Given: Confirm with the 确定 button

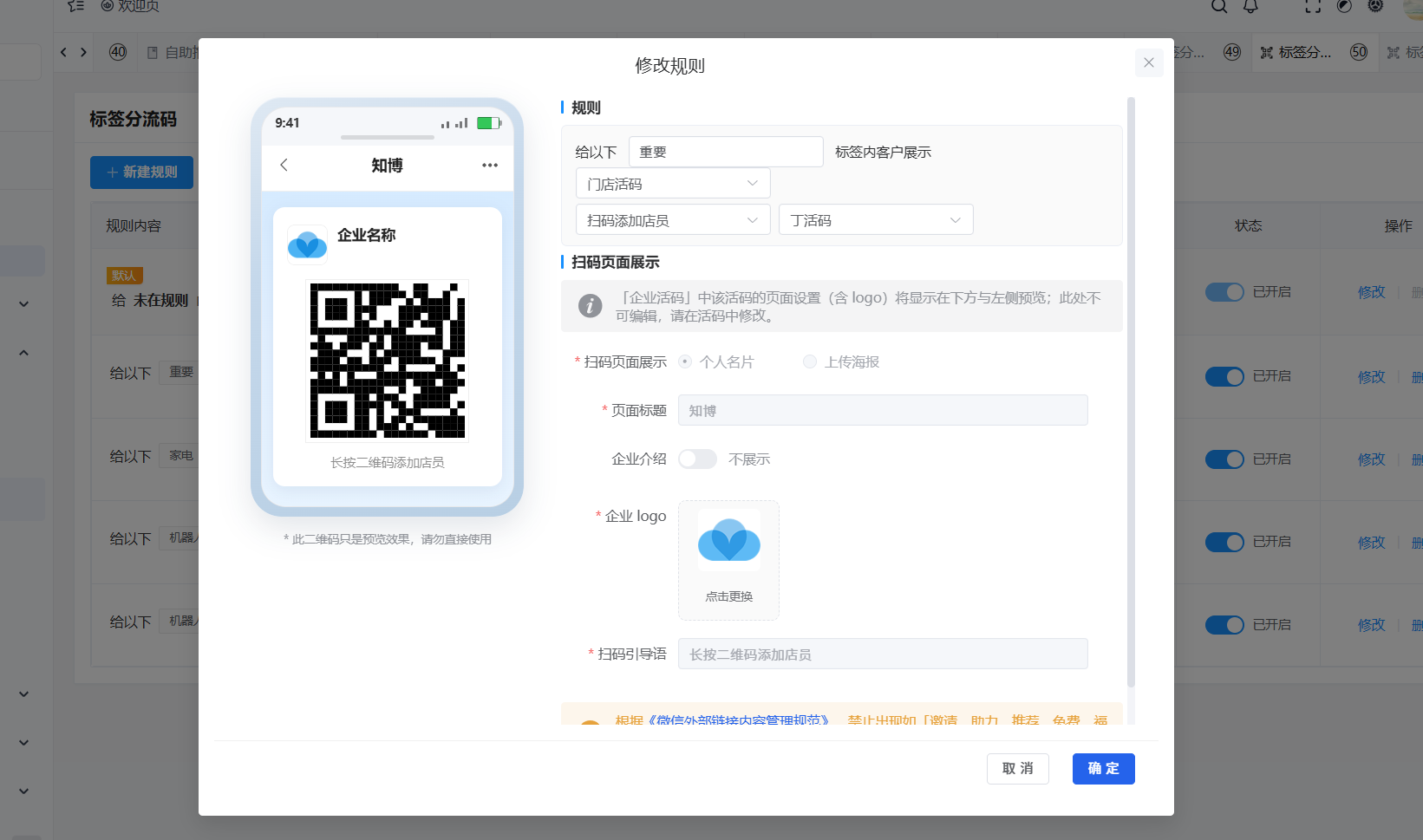Looking at the screenshot, I should click(1104, 769).
